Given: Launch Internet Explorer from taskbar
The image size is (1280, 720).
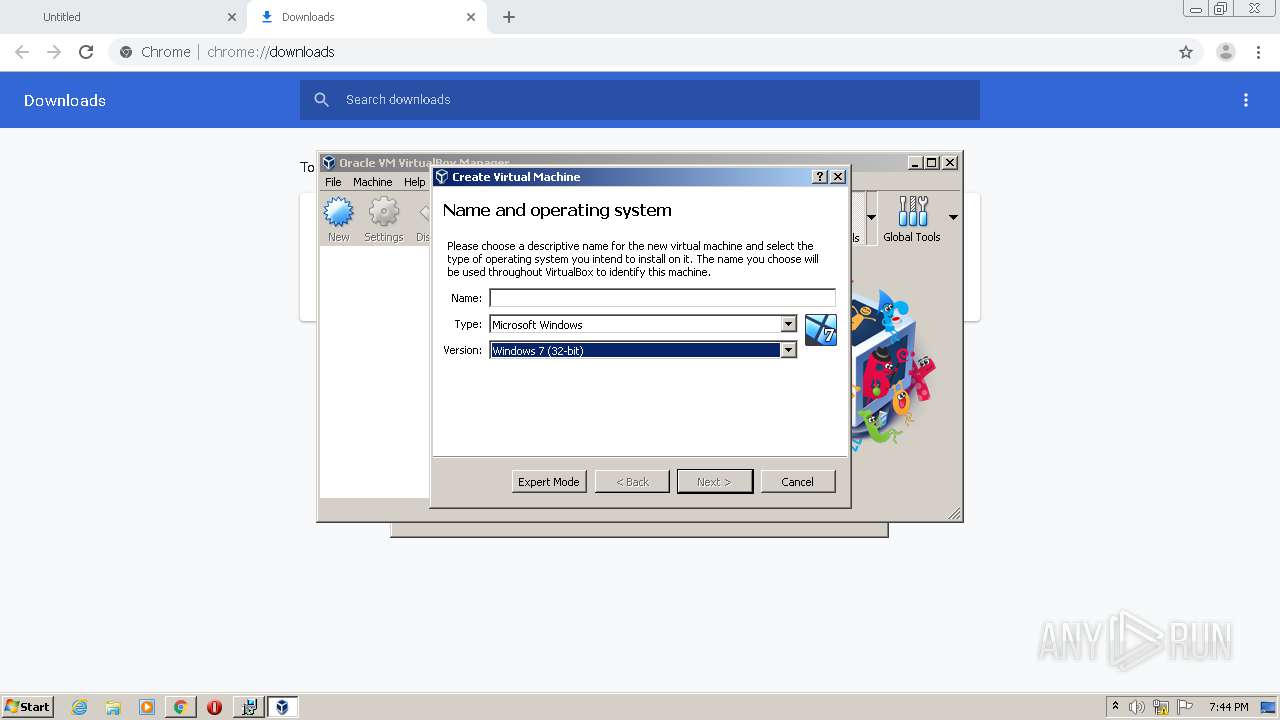Looking at the screenshot, I should tap(80, 707).
